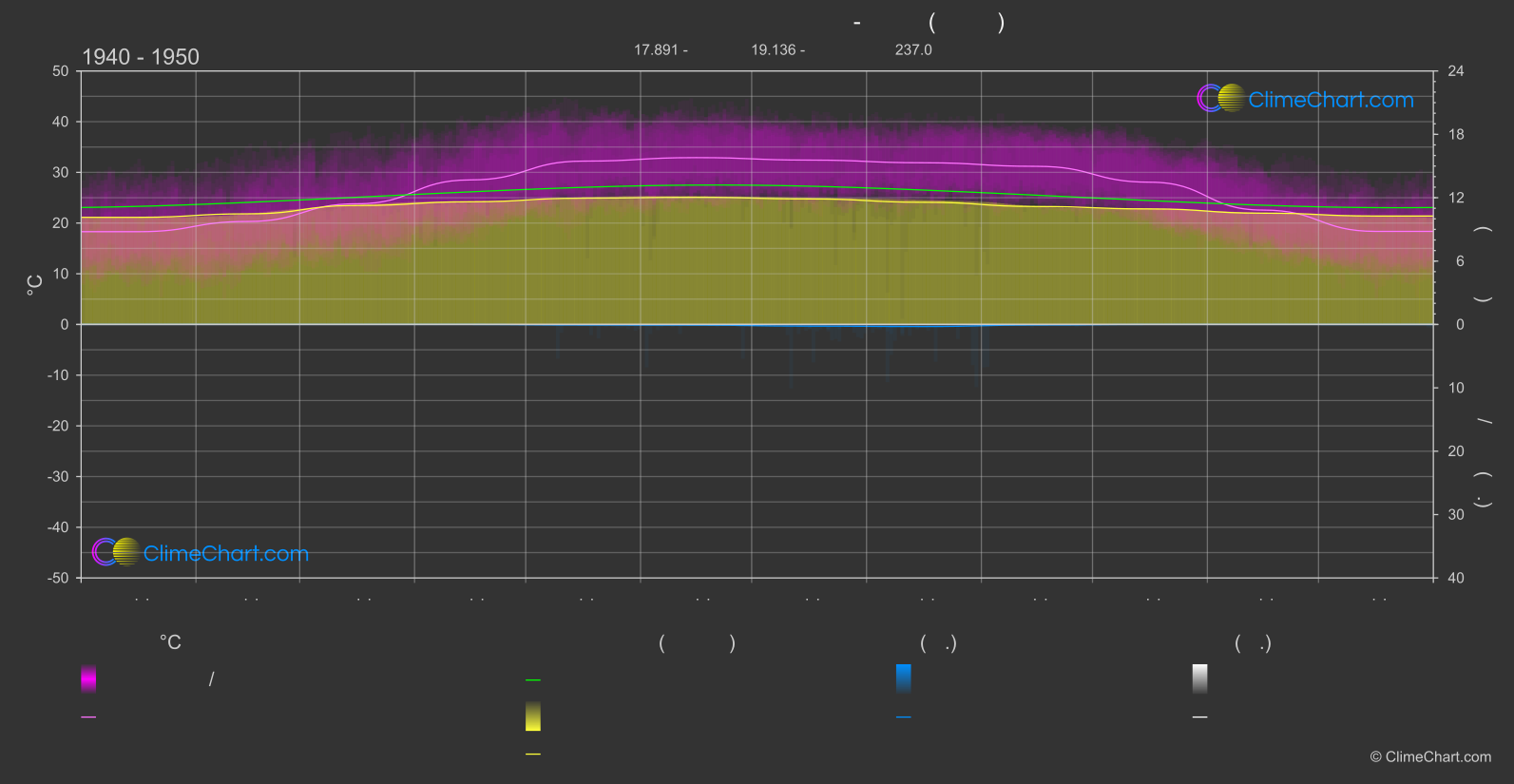The width and height of the screenshot is (1514, 784).
Task: Select the yellow line legend marker
Action: coord(533,755)
